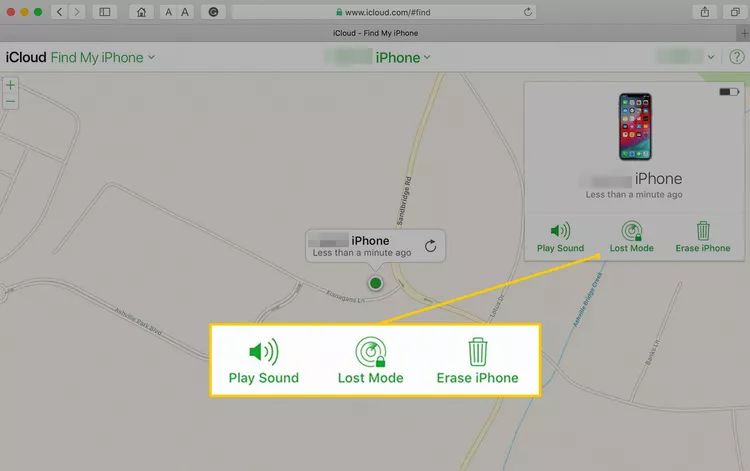Close the Safari window
This screenshot has height=471, width=750.
click(11, 12)
